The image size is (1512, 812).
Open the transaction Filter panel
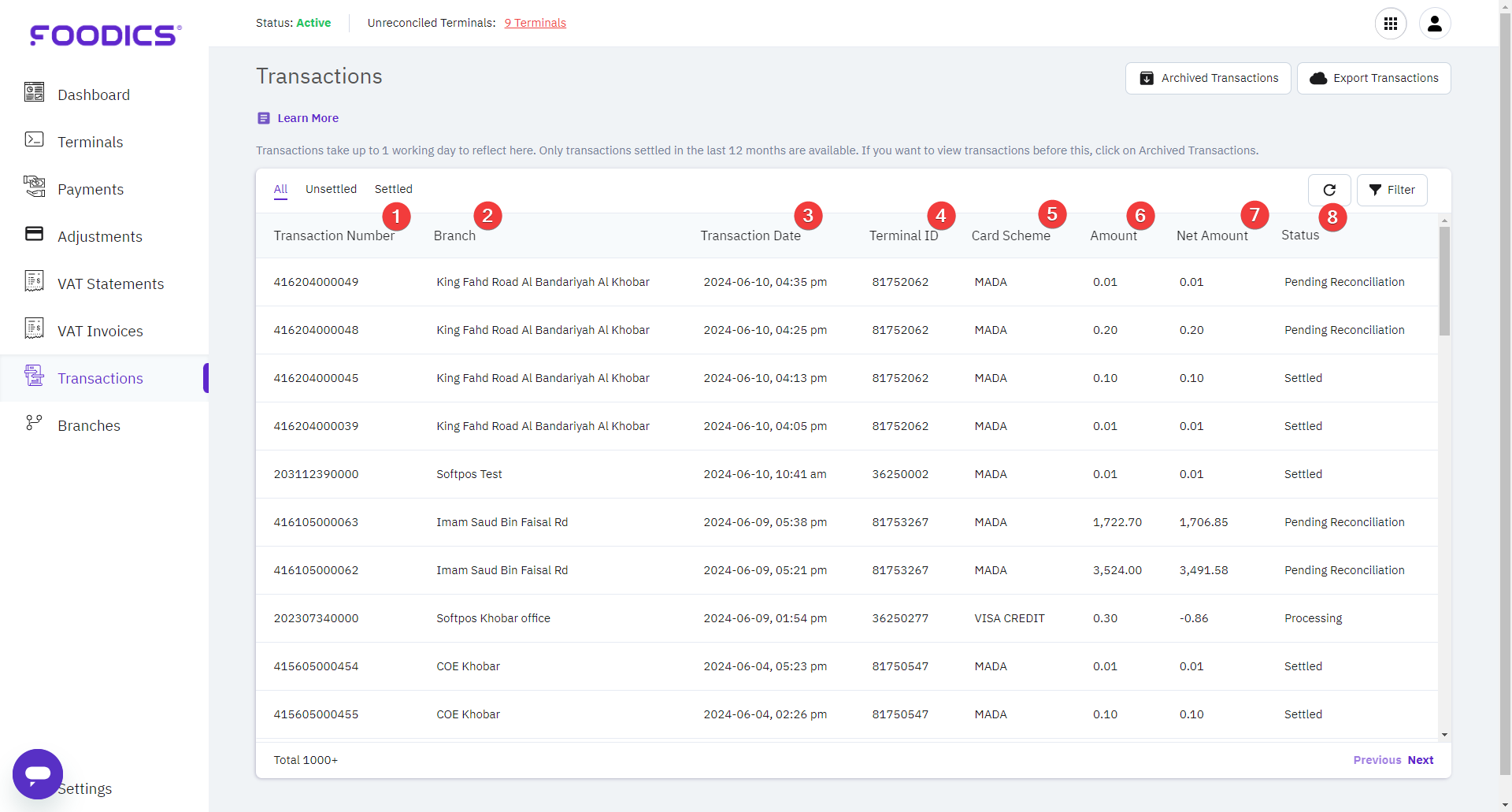click(x=1392, y=190)
